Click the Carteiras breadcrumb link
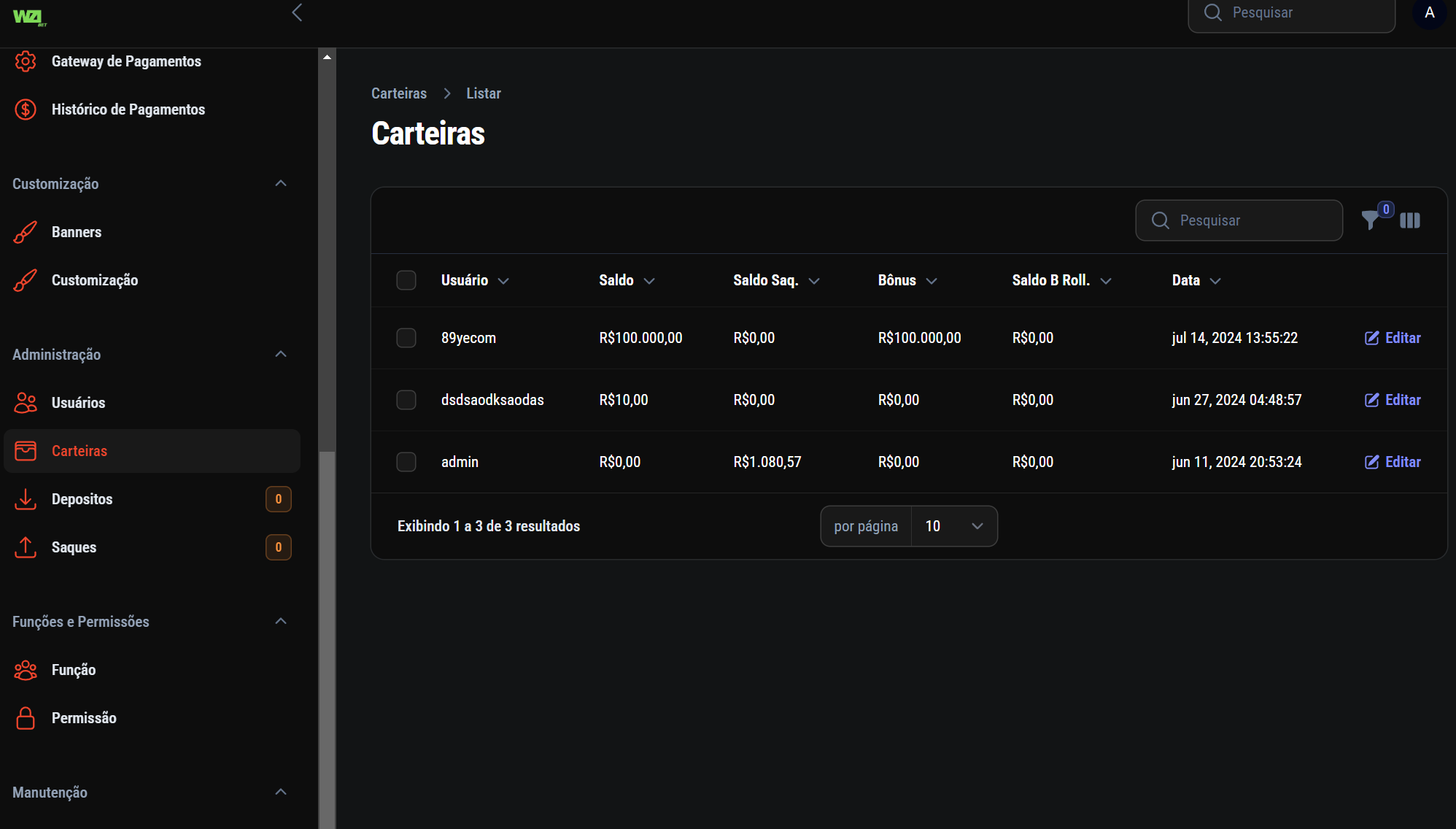Viewport: 1456px width, 829px height. [399, 93]
